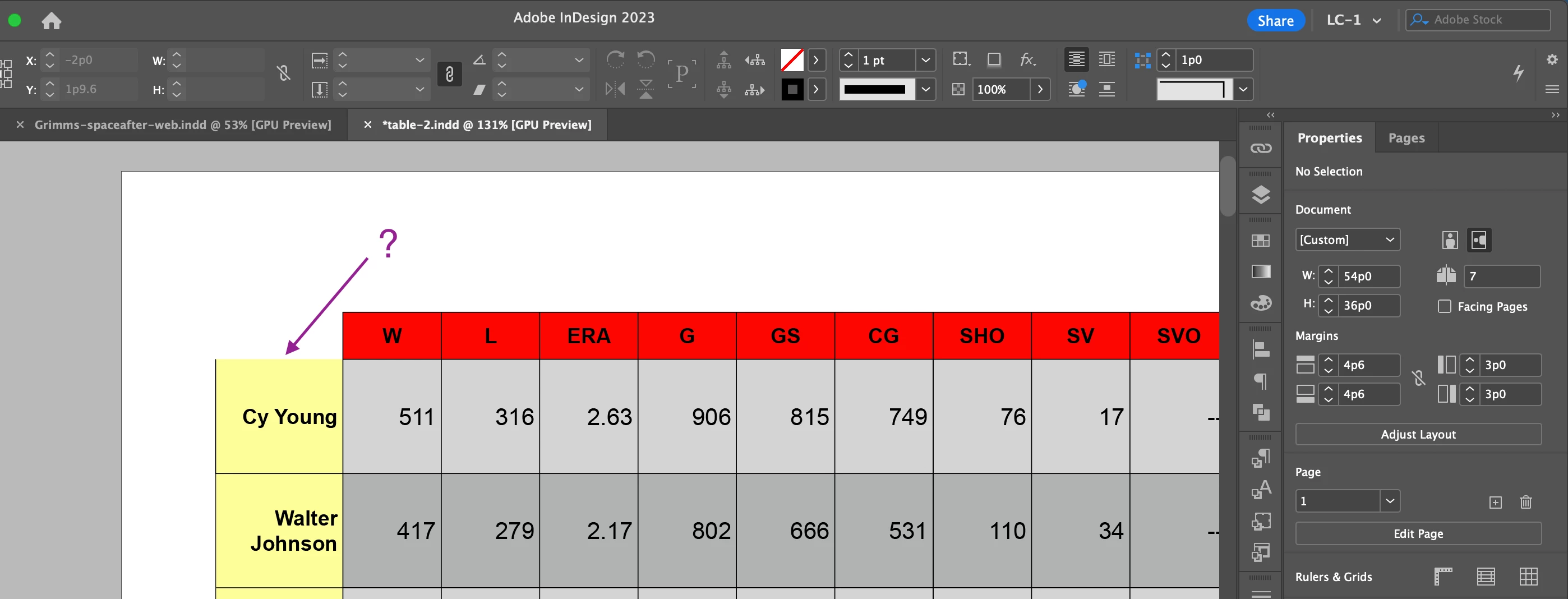Open the Paragraph panel icon
The height and width of the screenshot is (599, 1568).
point(1261,382)
